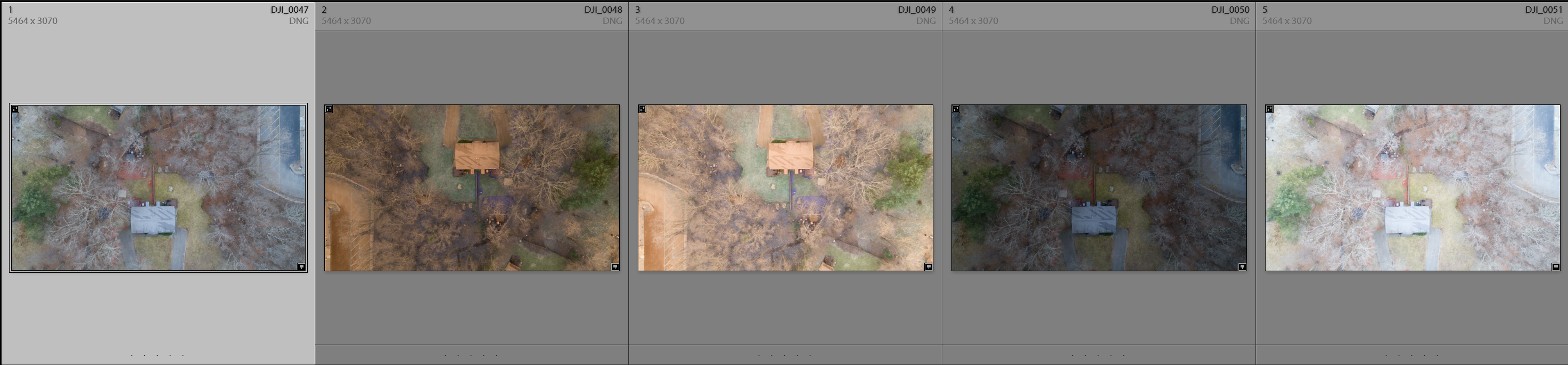Click the DJI_0048 file name label

pyautogui.click(x=603, y=10)
